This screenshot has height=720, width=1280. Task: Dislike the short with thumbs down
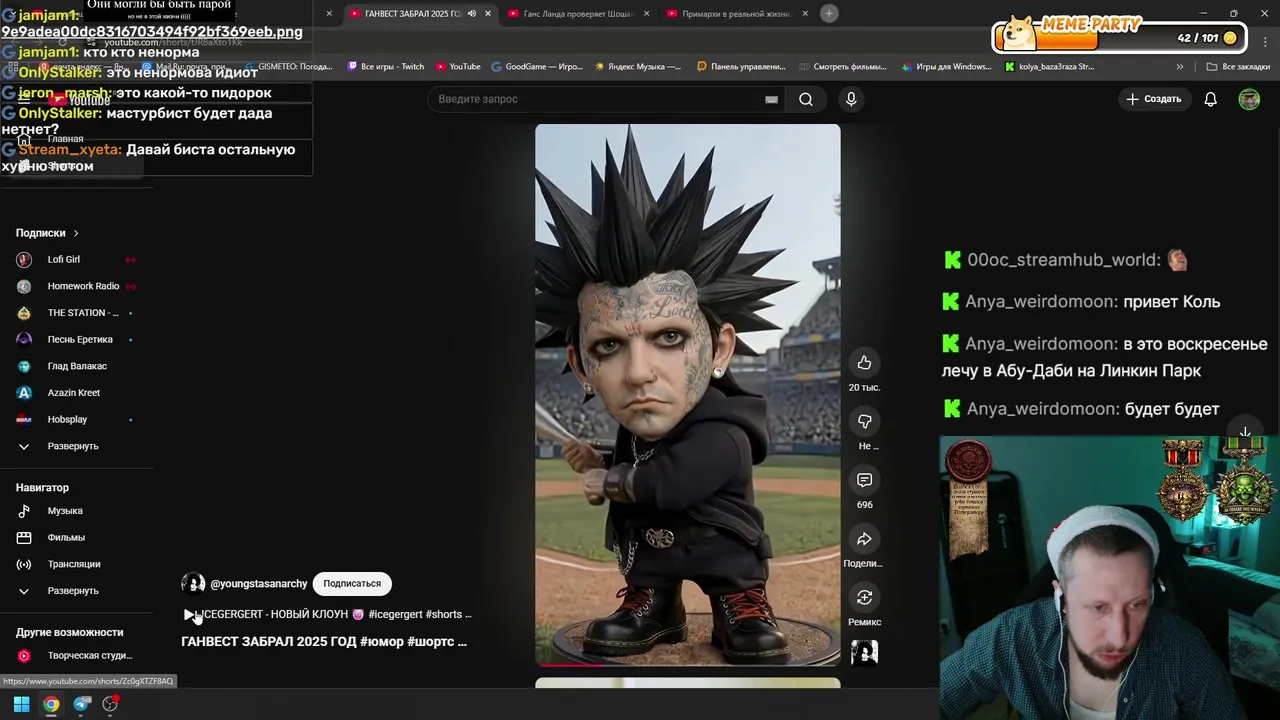(864, 421)
